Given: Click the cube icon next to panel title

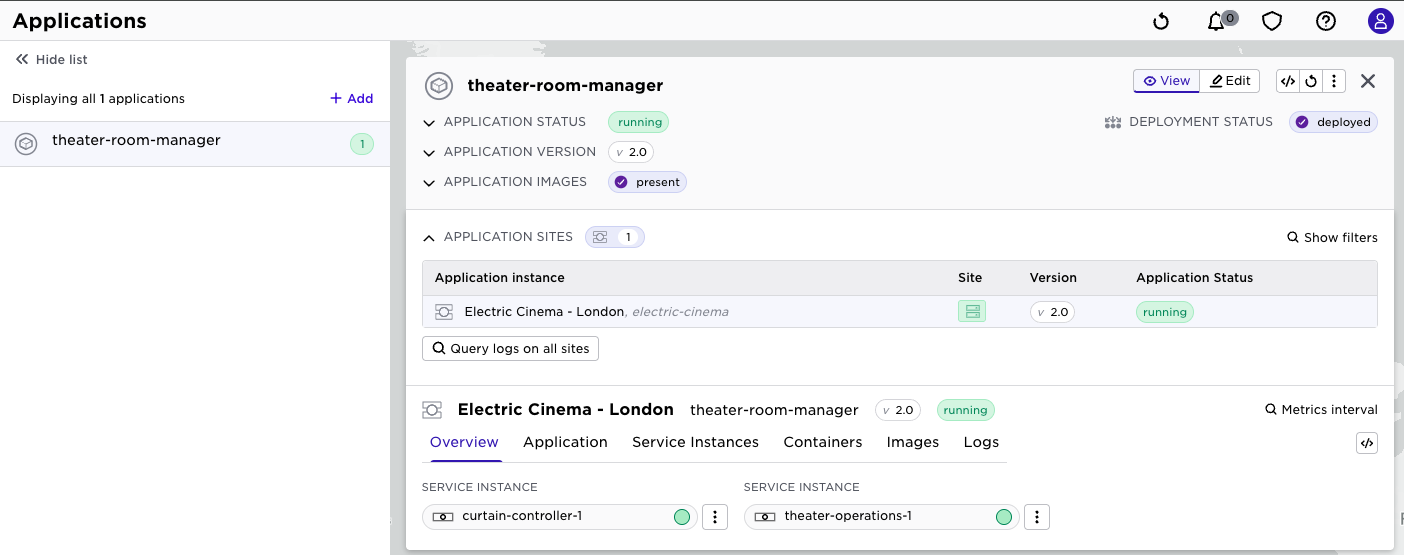Looking at the screenshot, I should click(439, 86).
